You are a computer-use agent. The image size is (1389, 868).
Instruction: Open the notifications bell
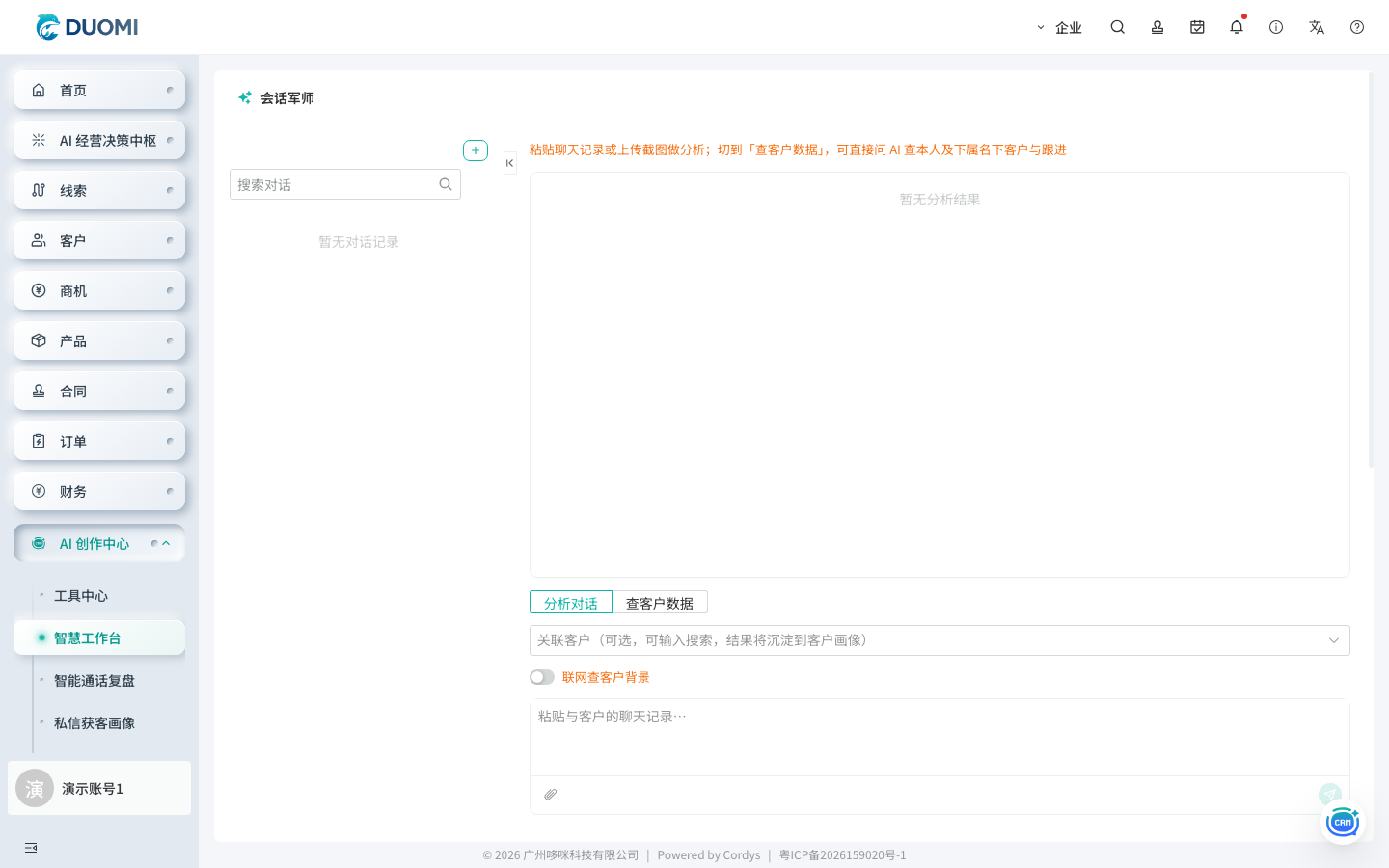[x=1237, y=27]
